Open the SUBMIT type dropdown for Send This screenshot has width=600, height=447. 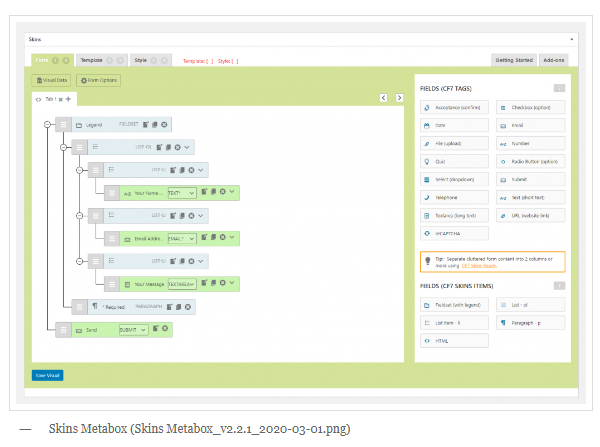[131, 329]
